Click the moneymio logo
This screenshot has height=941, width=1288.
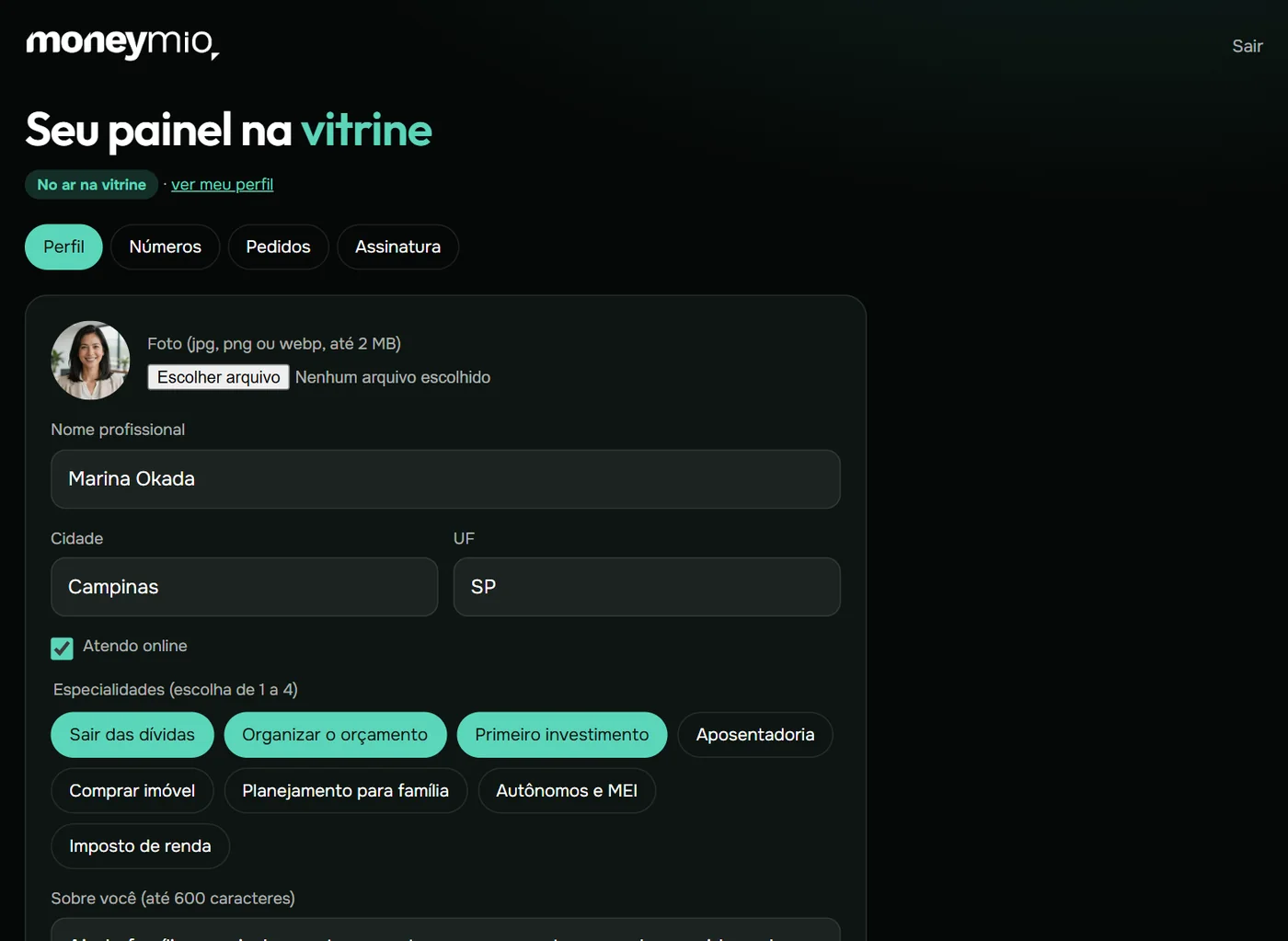pyautogui.click(x=122, y=43)
